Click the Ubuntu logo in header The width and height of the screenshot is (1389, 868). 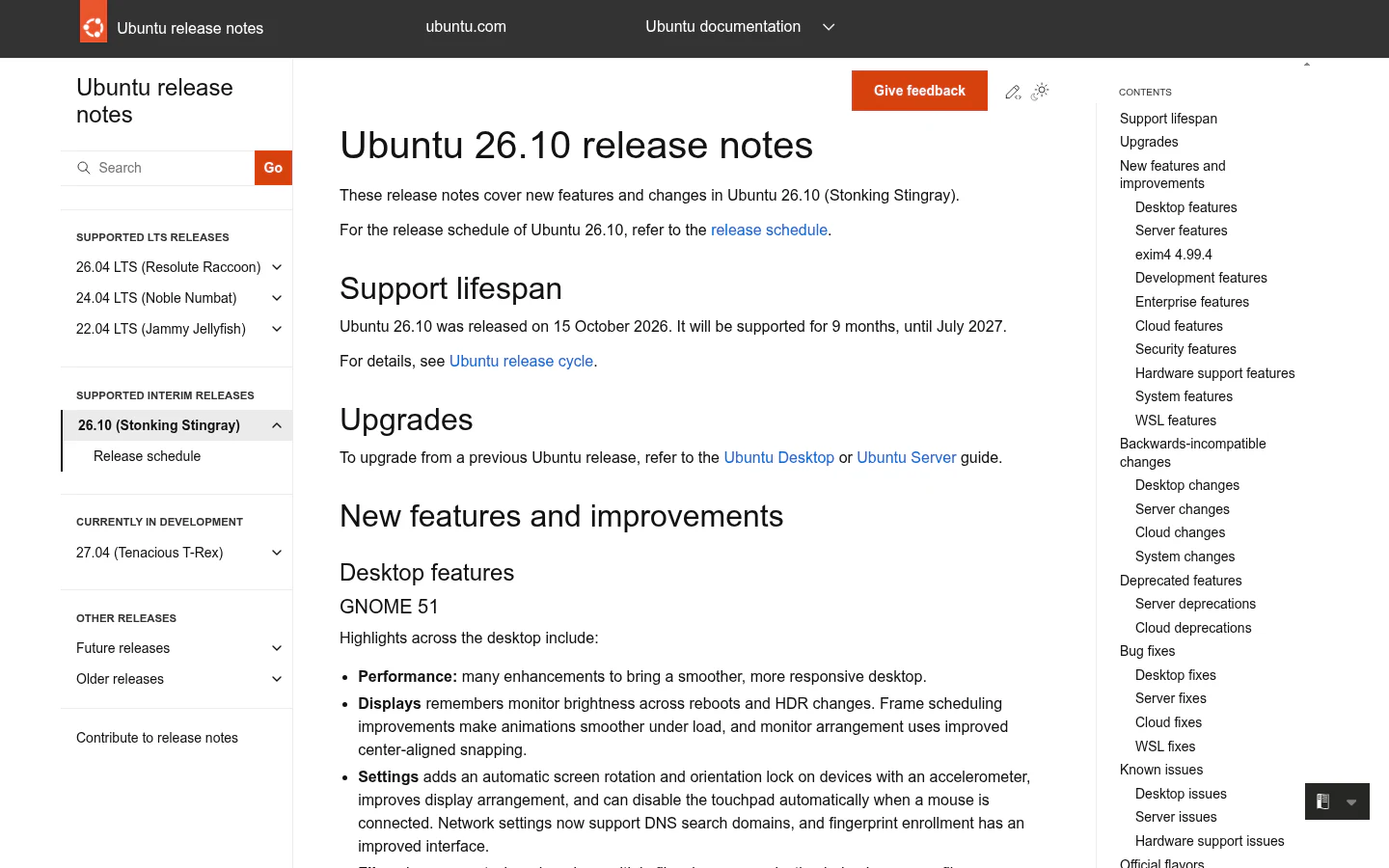(94, 23)
